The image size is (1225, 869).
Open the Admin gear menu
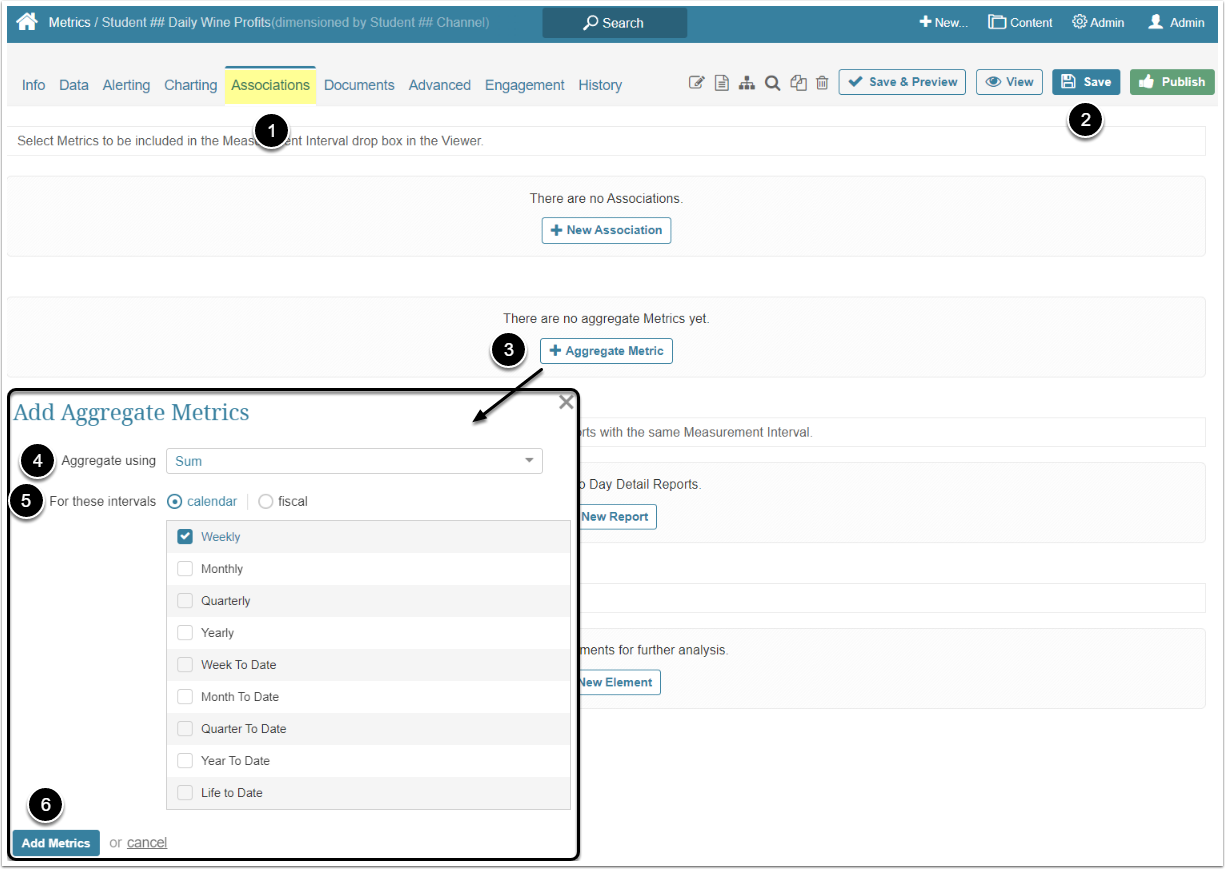1098,22
